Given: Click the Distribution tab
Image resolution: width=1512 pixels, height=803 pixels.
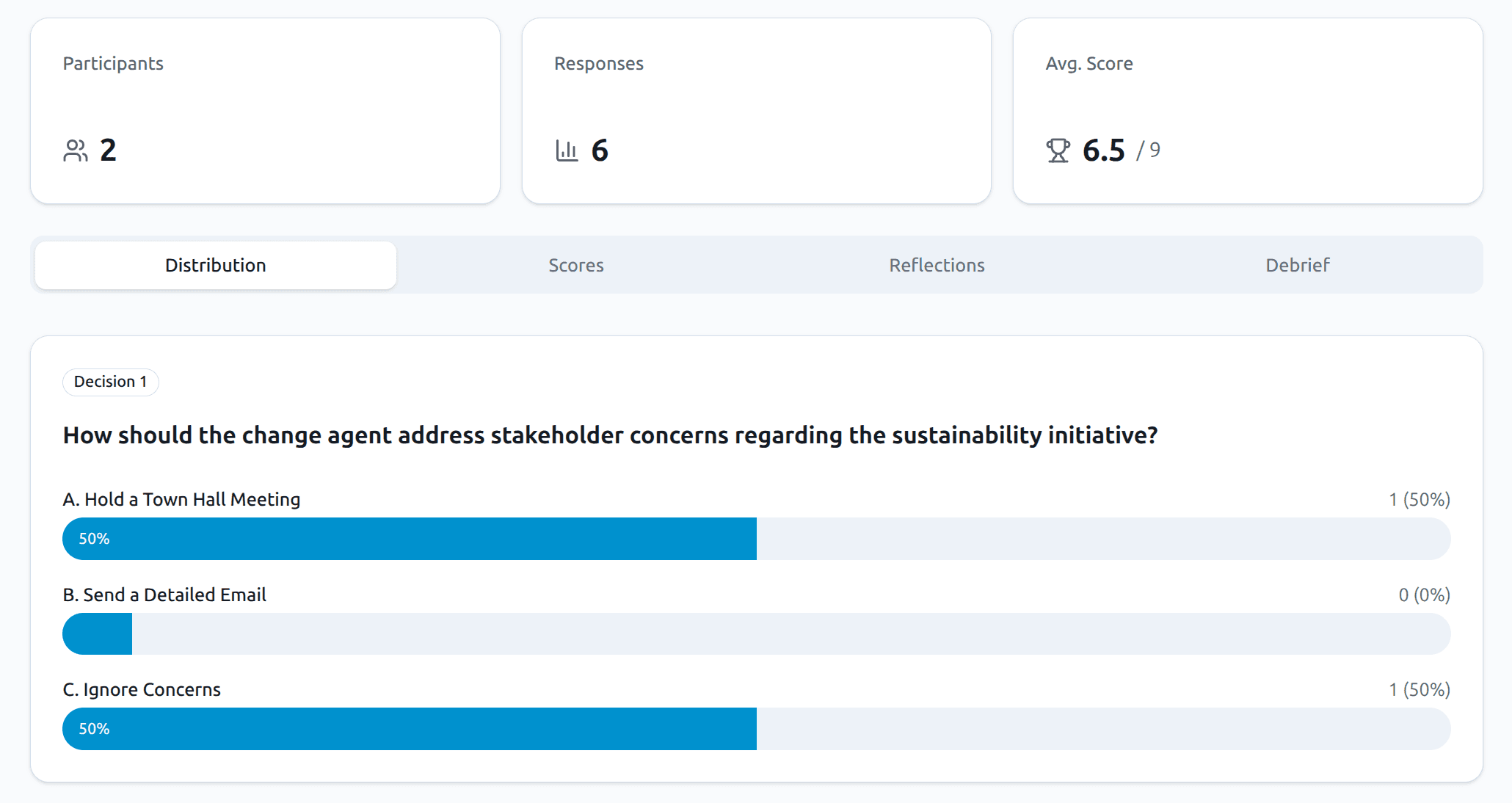Looking at the screenshot, I should click(x=215, y=265).
